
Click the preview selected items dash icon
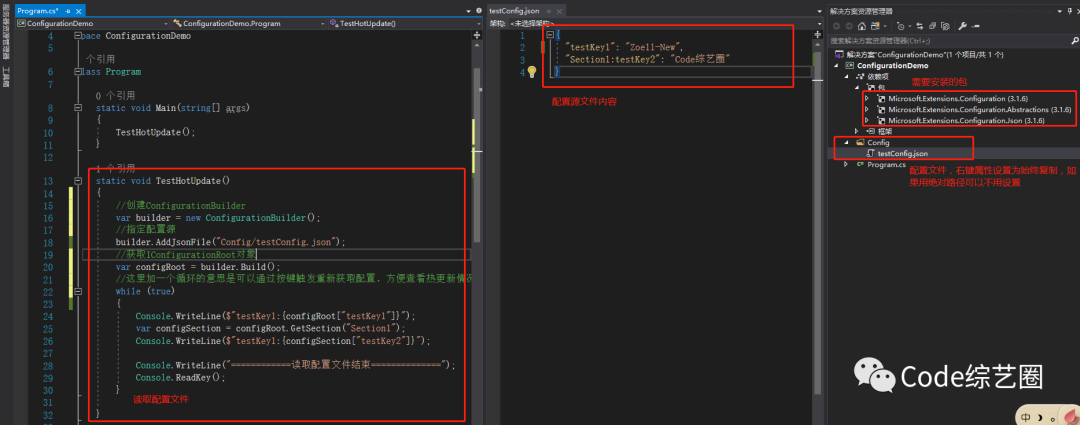(975, 25)
